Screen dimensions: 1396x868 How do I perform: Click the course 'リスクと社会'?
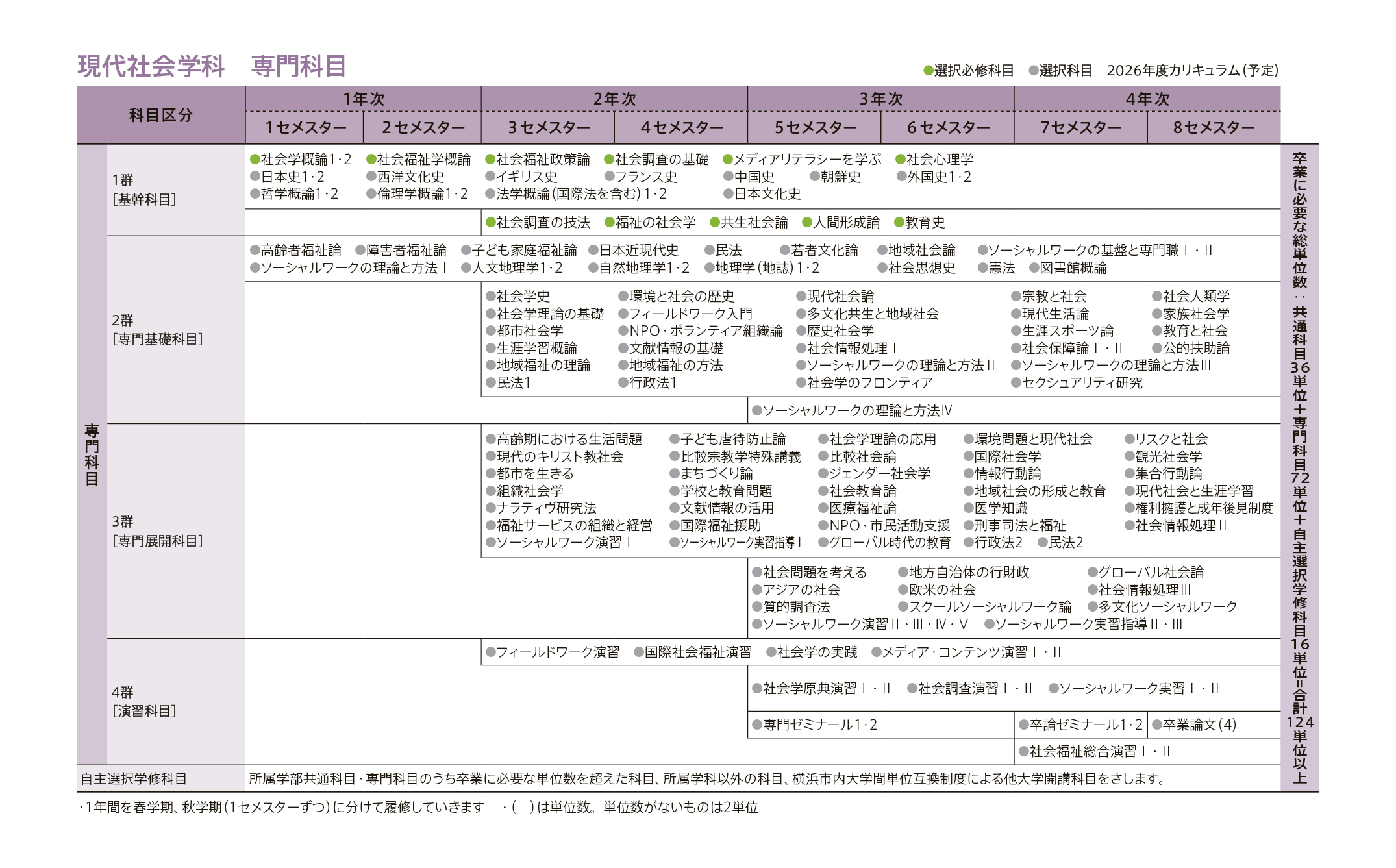(1166, 439)
